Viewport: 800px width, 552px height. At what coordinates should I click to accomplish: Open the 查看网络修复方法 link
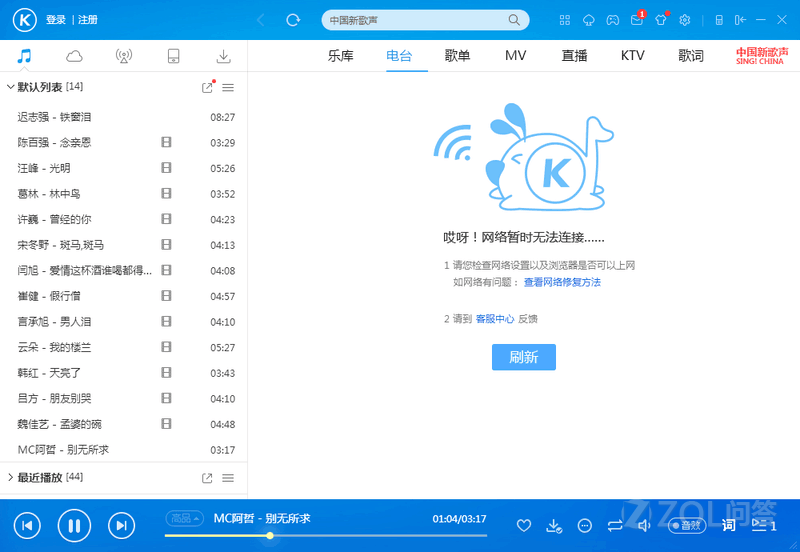pyautogui.click(x=562, y=282)
